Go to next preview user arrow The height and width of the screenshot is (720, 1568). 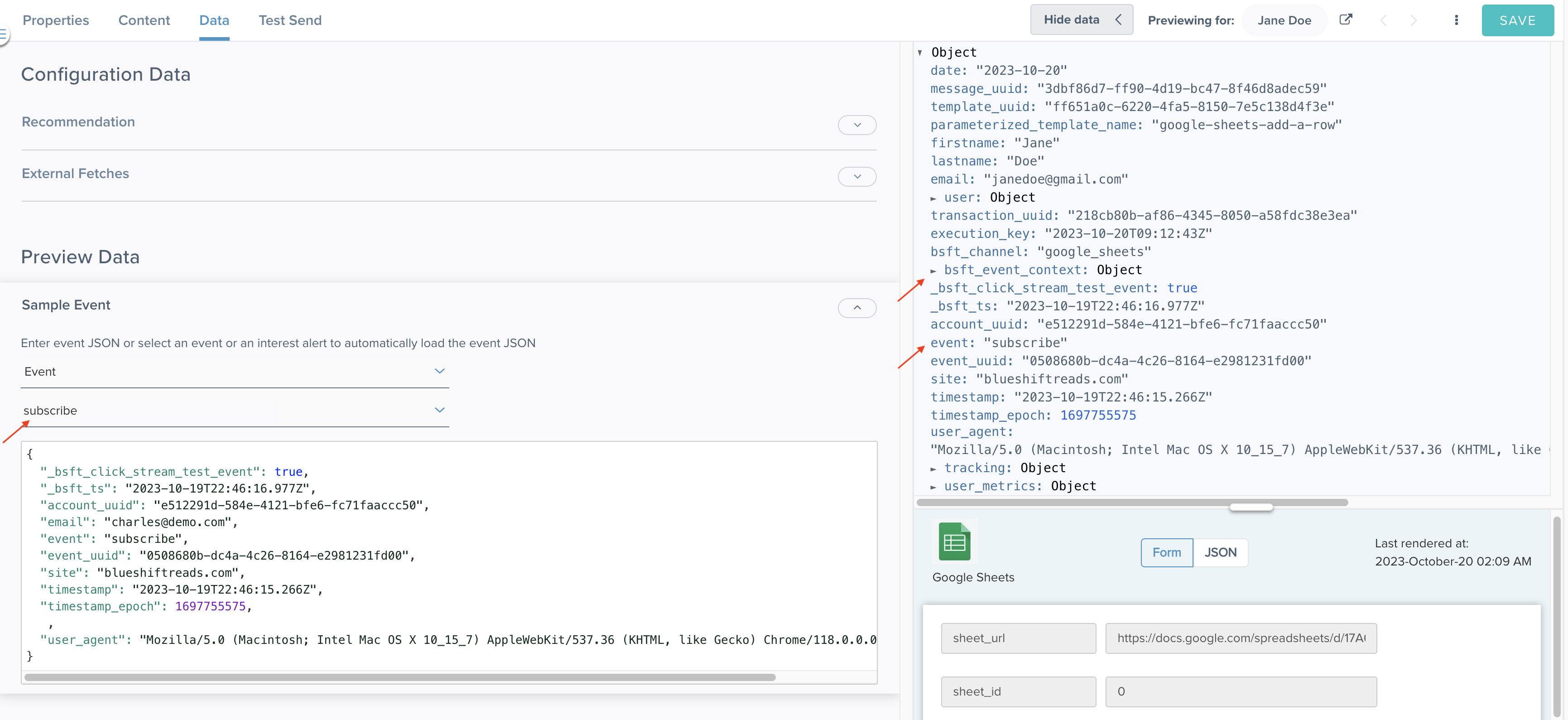(x=1414, y=20)
